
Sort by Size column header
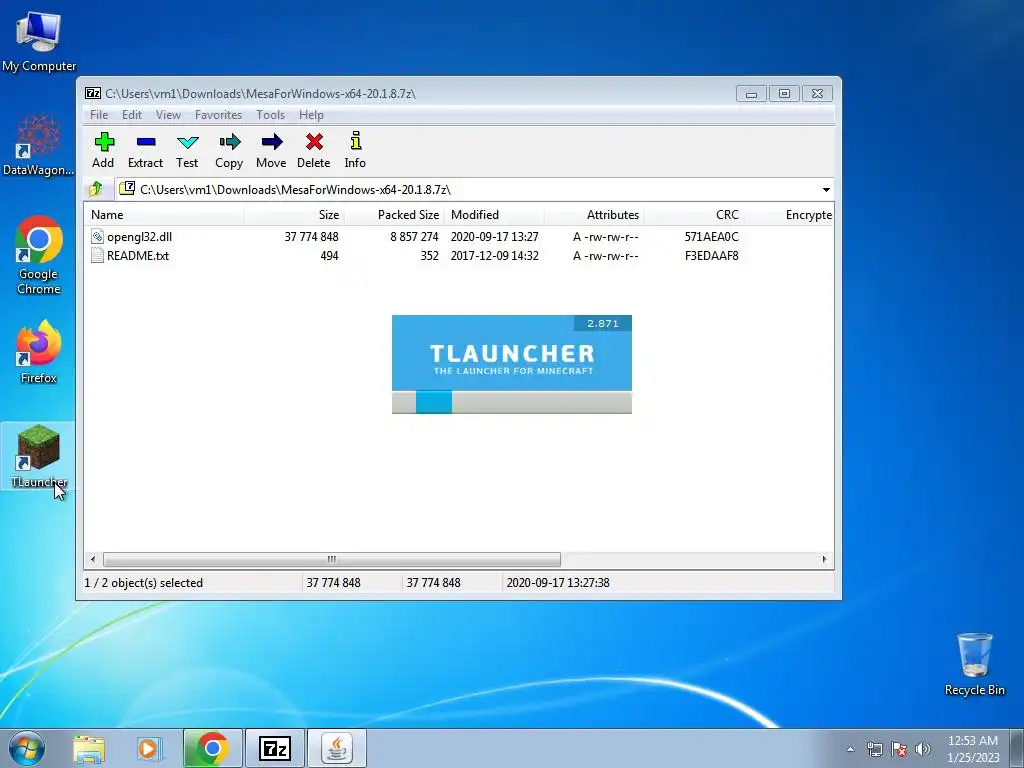(294, 215)
